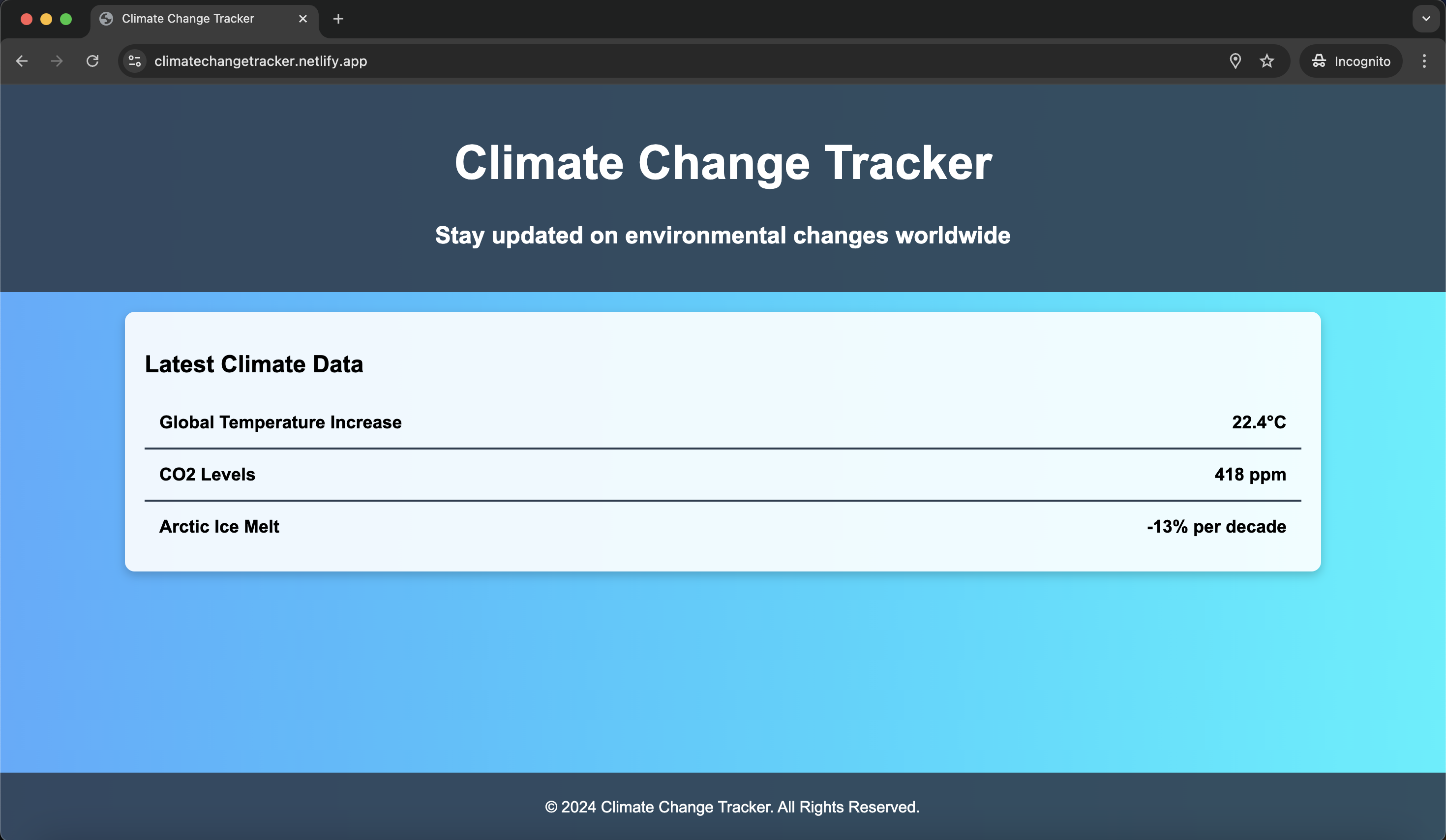Click the 2024 copyright footer text
Viewport: 1446px width, 840px height.
click(732, 808)
